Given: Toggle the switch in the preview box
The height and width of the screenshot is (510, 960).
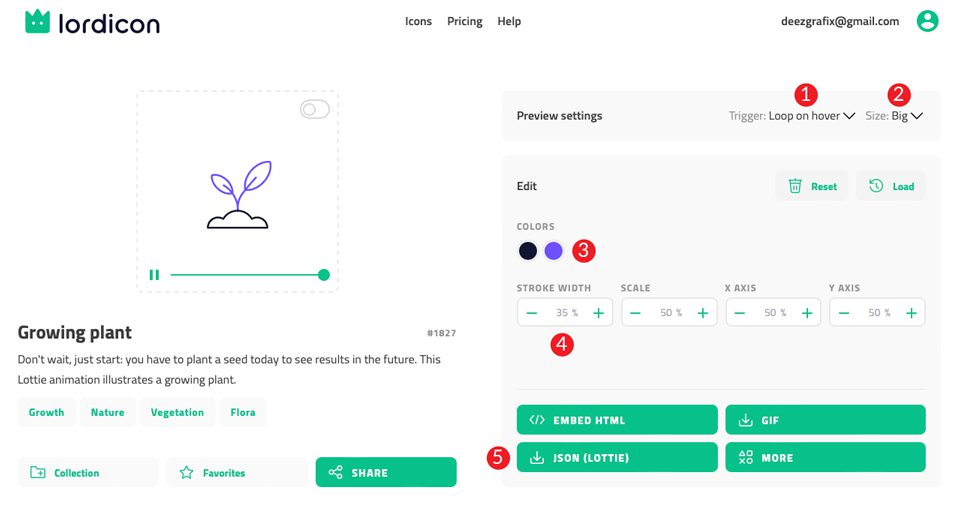Looking at the screenshot, I should pyautogui.click(x=315, y=110).
